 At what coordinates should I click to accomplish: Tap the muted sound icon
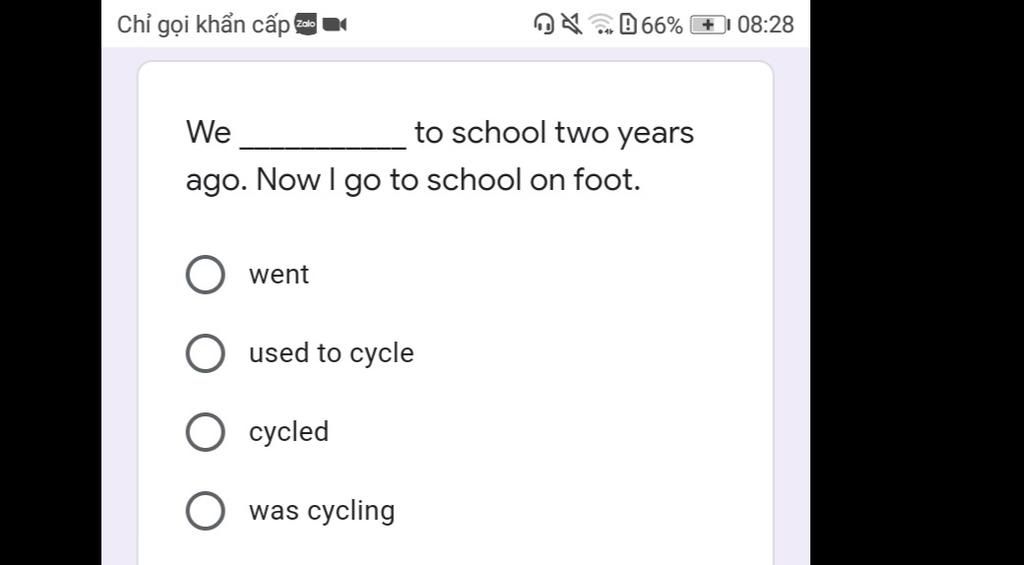click(572, 24)
